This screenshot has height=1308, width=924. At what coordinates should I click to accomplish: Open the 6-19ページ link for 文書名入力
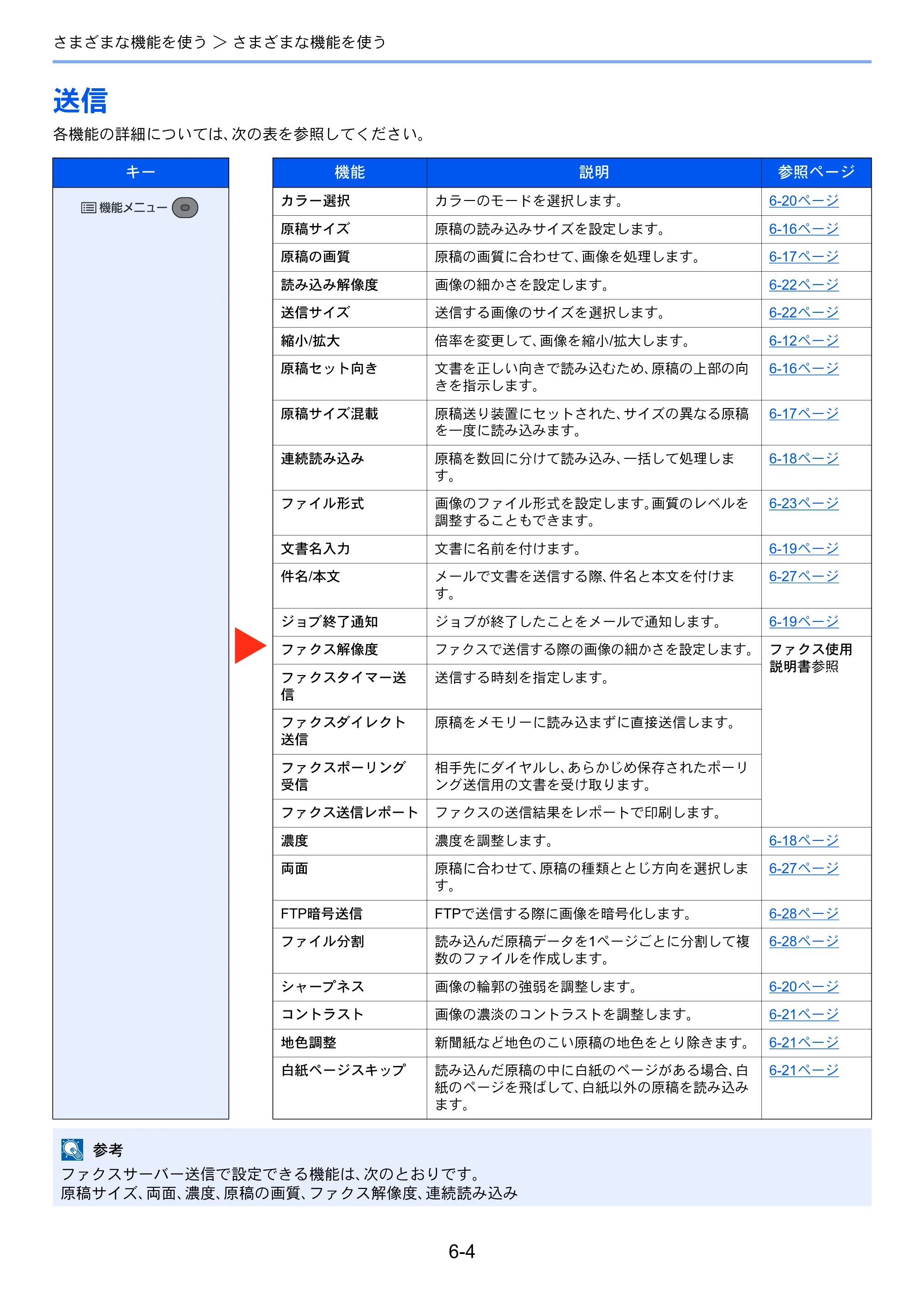click(804, 548)
